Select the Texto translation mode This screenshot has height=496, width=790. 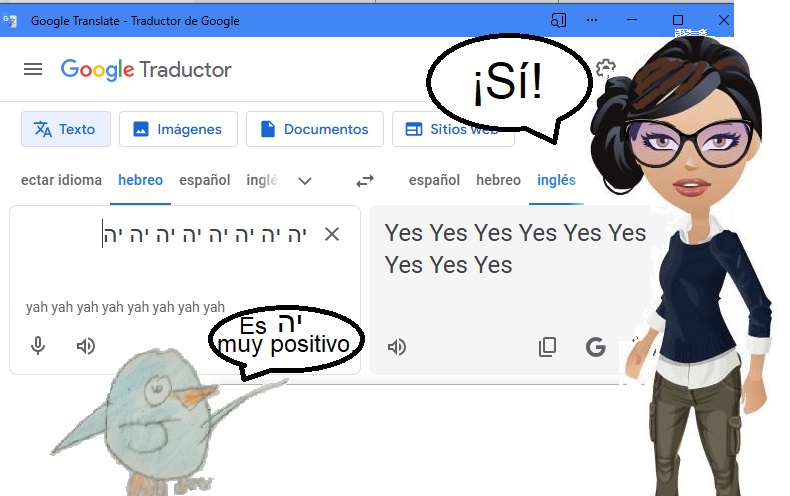point(66,129)
